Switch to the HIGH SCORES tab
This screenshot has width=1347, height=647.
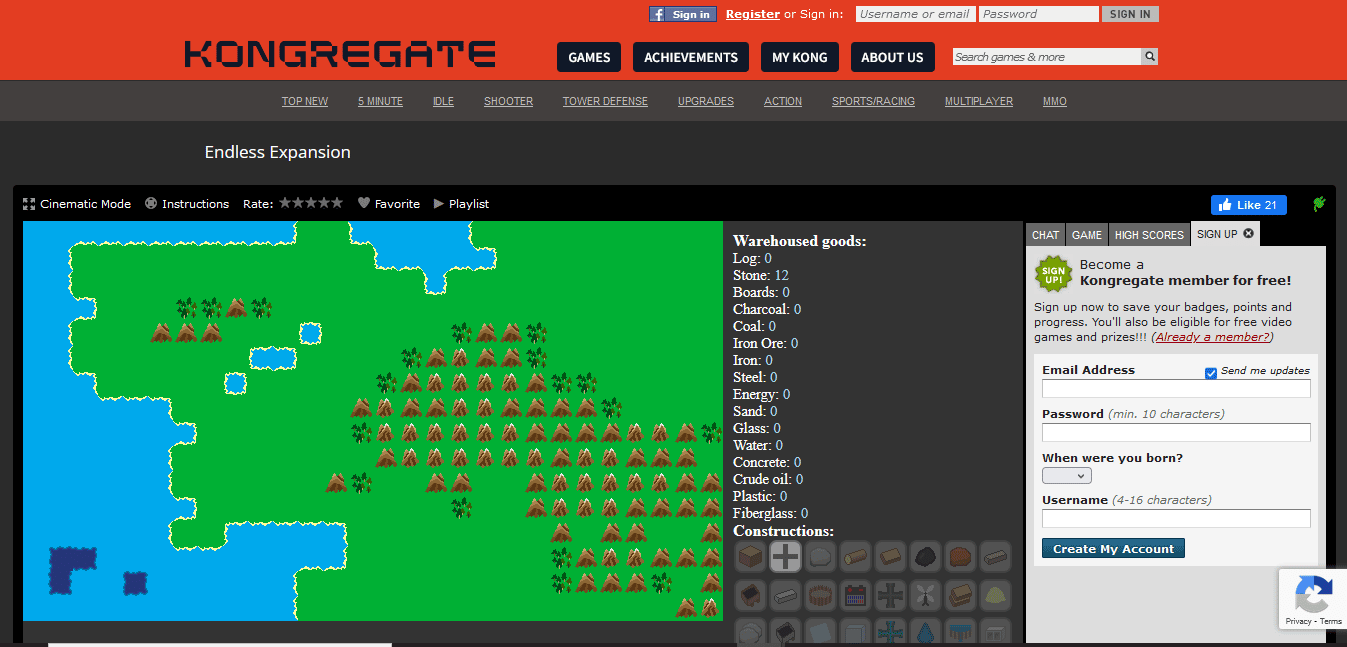1149,235
